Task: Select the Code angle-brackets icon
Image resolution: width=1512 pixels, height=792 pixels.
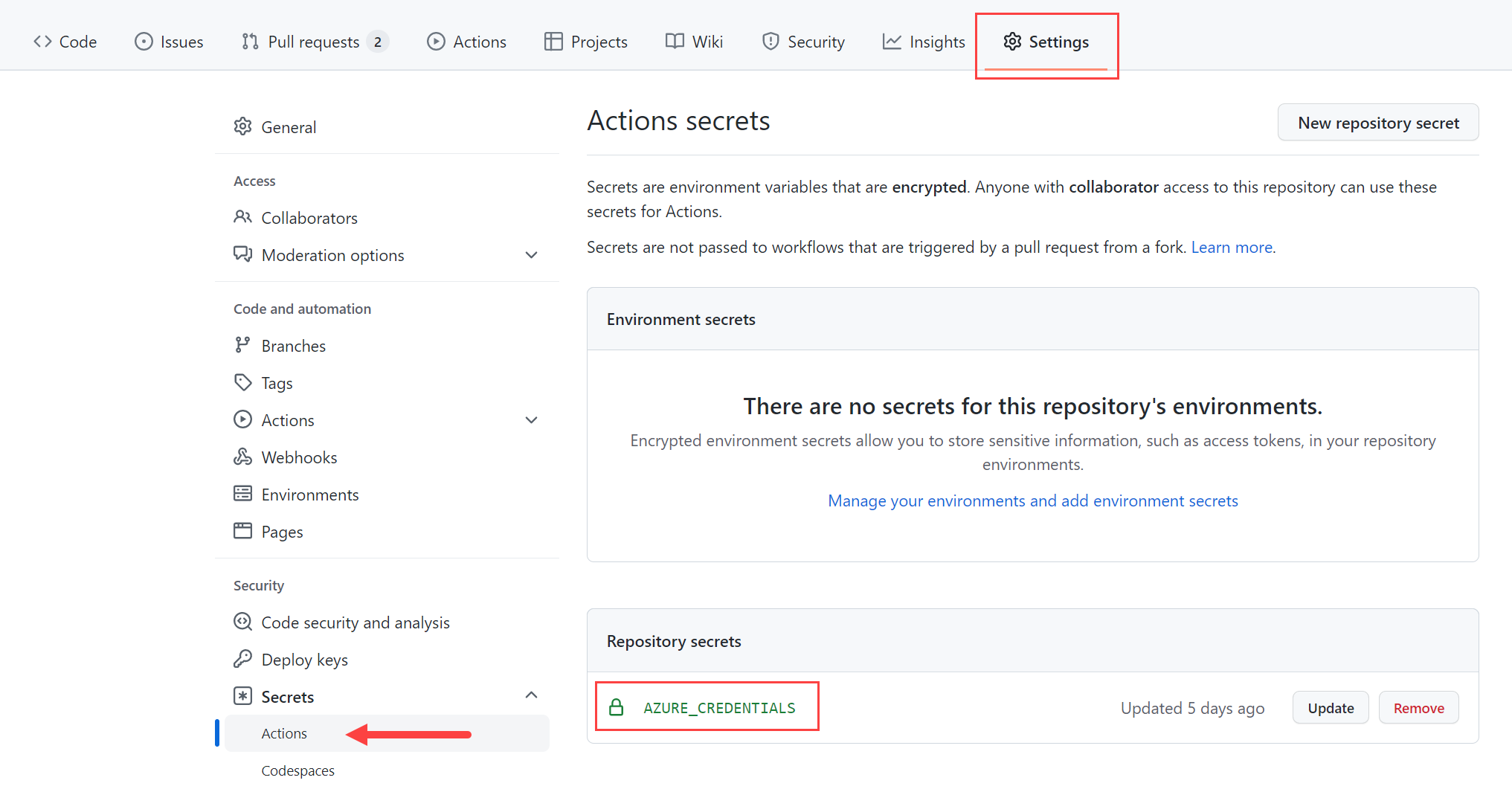Action: pos(42,42)
